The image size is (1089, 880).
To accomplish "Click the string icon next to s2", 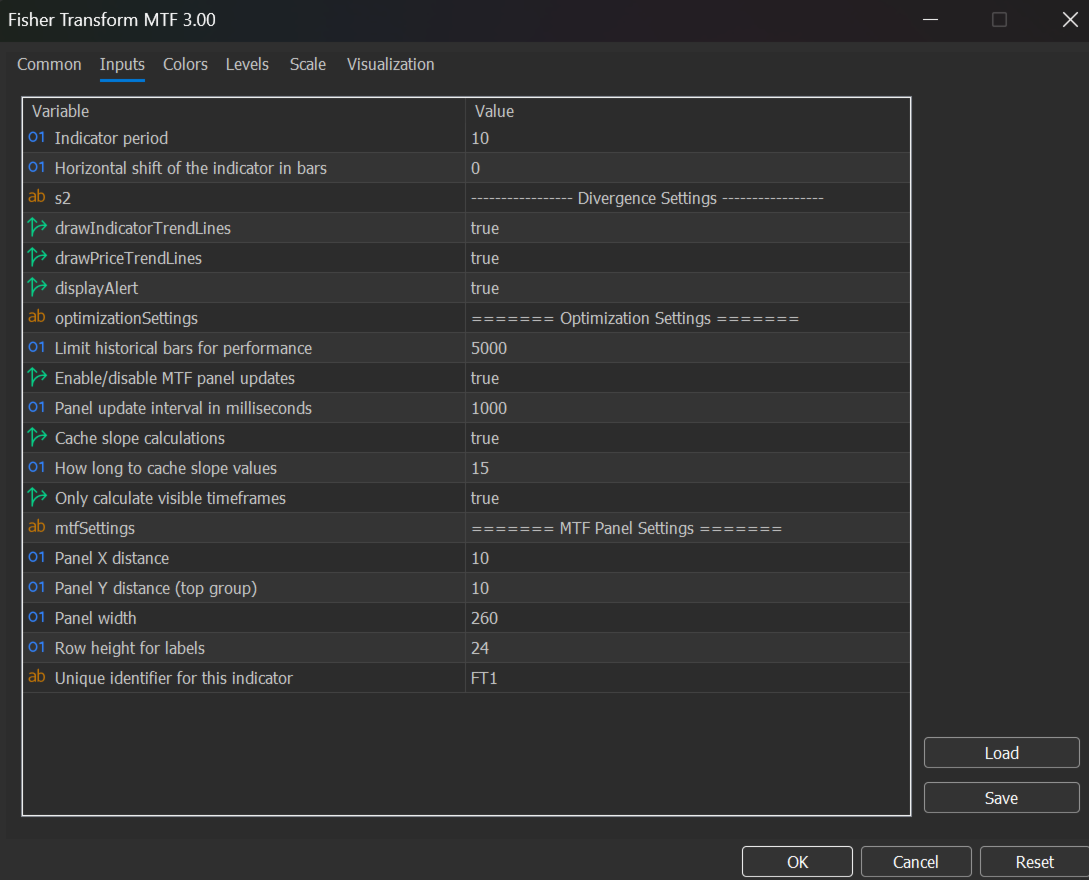I will [37, 197].
